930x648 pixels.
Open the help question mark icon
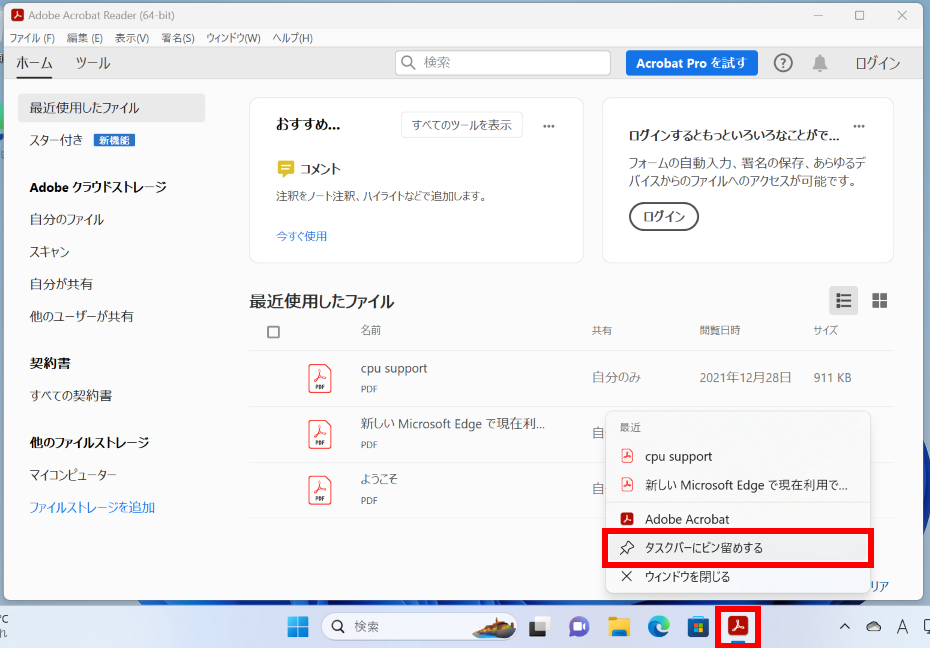pos(783,63)
